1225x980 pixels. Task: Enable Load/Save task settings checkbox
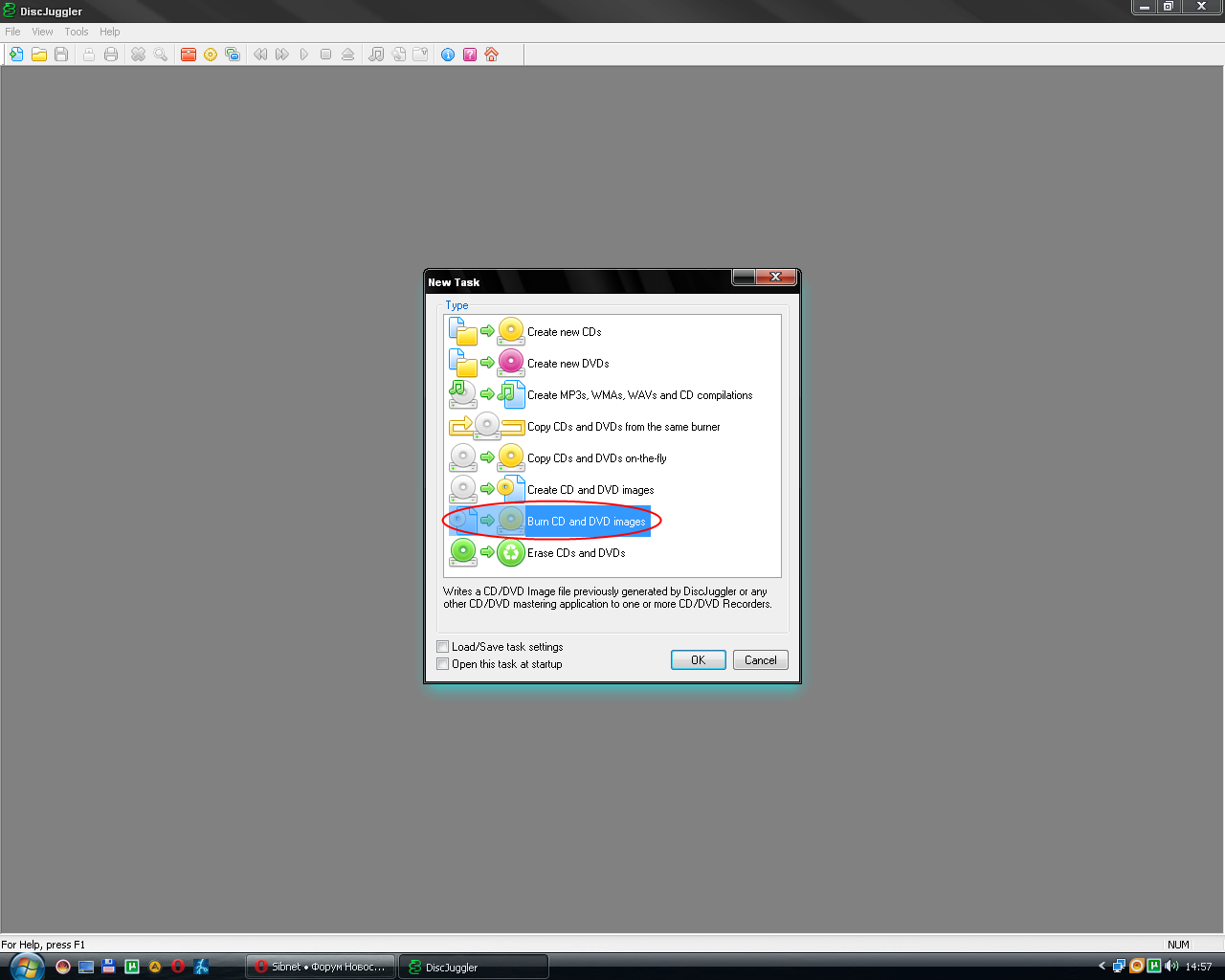coord(443,647)
